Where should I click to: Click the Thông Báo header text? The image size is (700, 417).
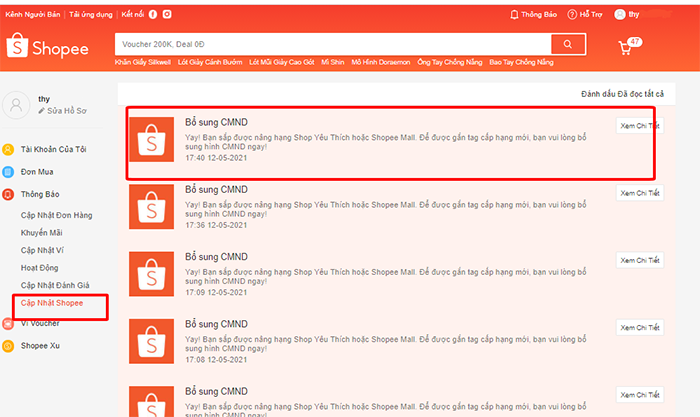click(x=539, y=15)
